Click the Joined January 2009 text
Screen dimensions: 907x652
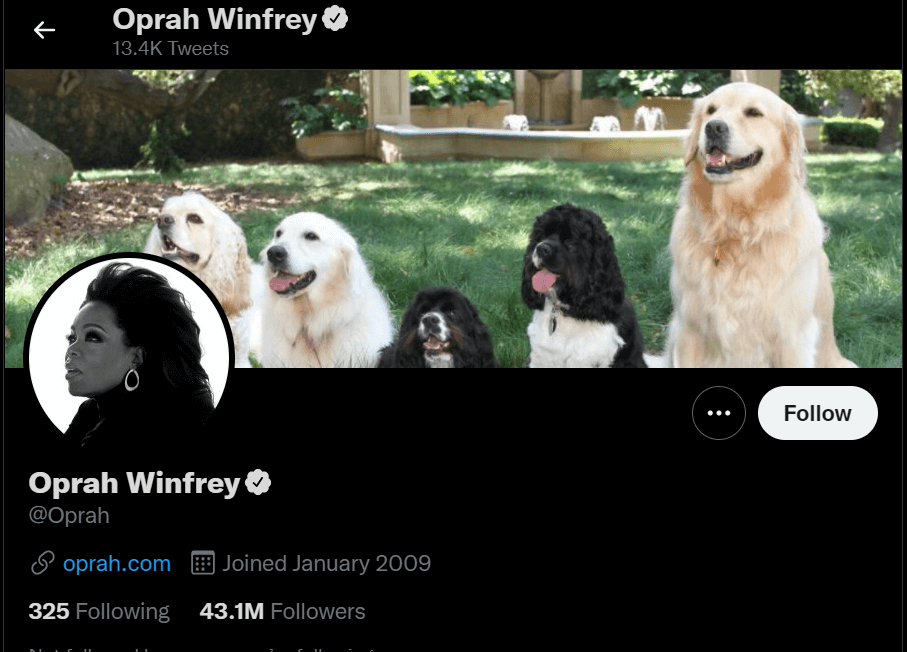coord(327,563)
